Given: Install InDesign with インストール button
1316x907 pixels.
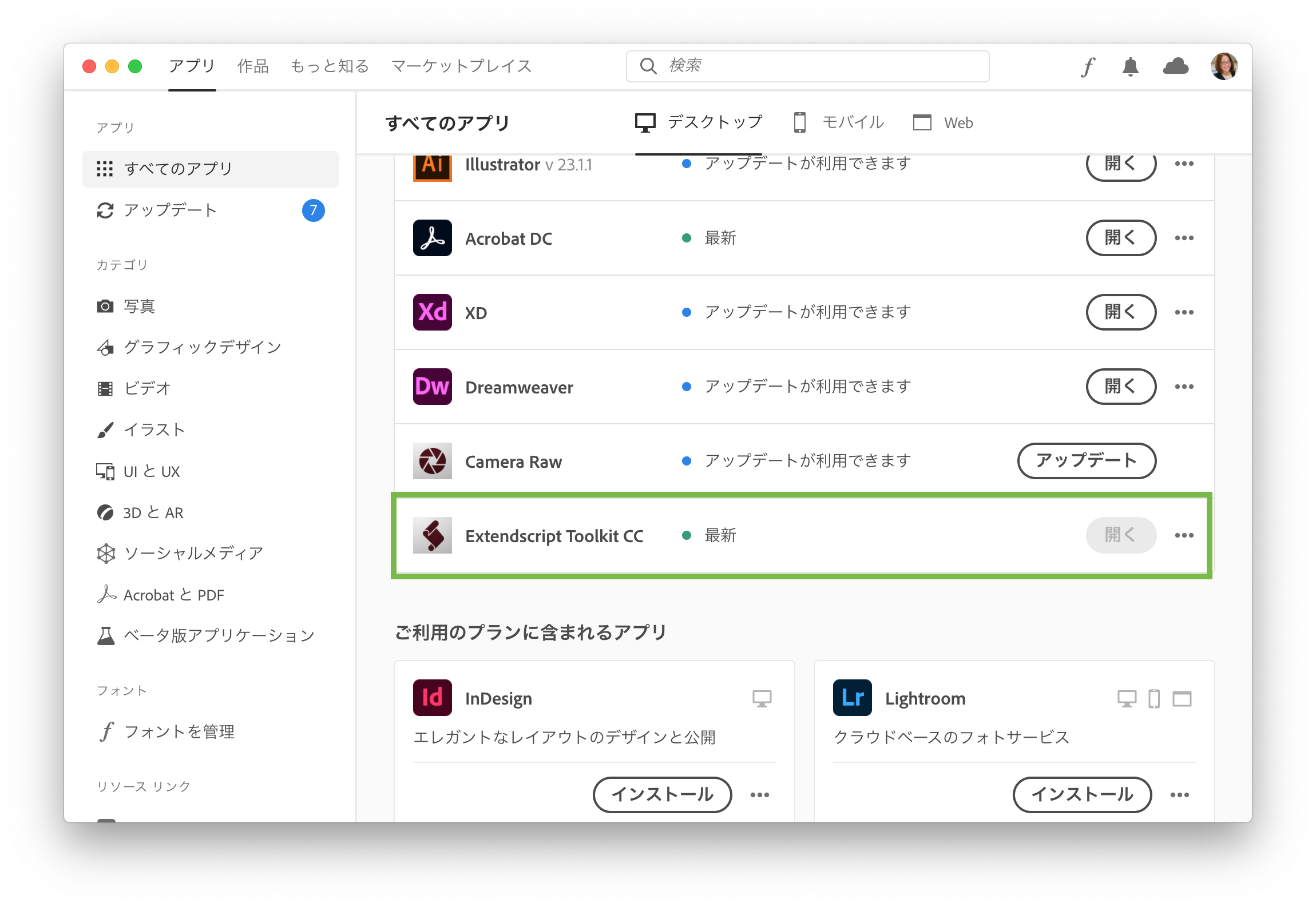Looking at the screenshot, I should tap(662, 795).
